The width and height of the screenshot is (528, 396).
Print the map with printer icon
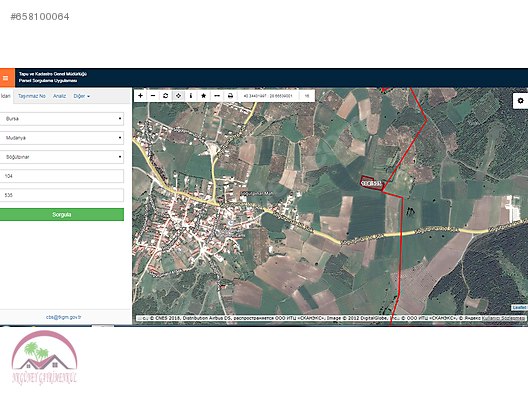pyautogui.click(x=230, y=96)
